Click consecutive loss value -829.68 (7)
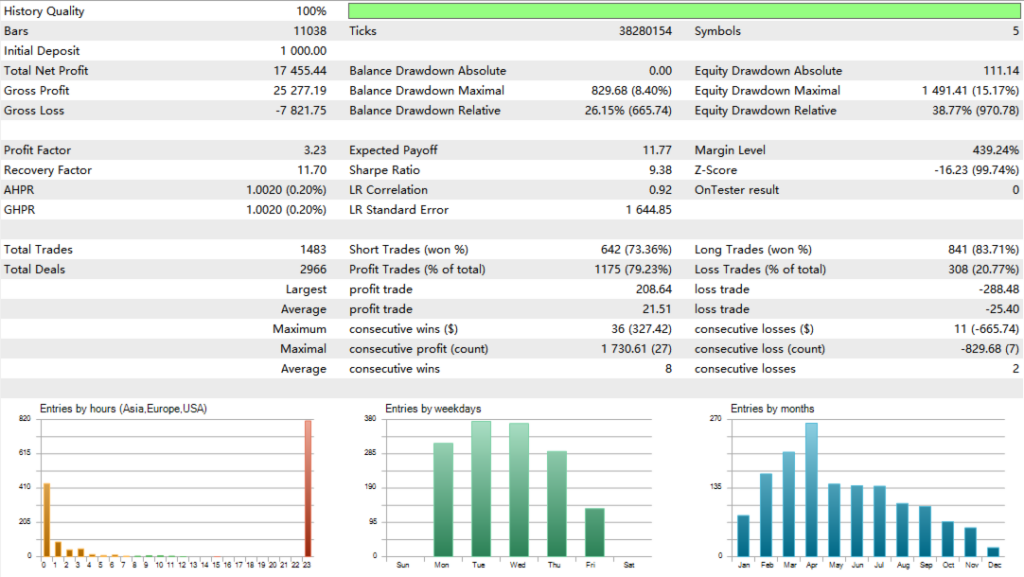 click(x=990, y=349)
